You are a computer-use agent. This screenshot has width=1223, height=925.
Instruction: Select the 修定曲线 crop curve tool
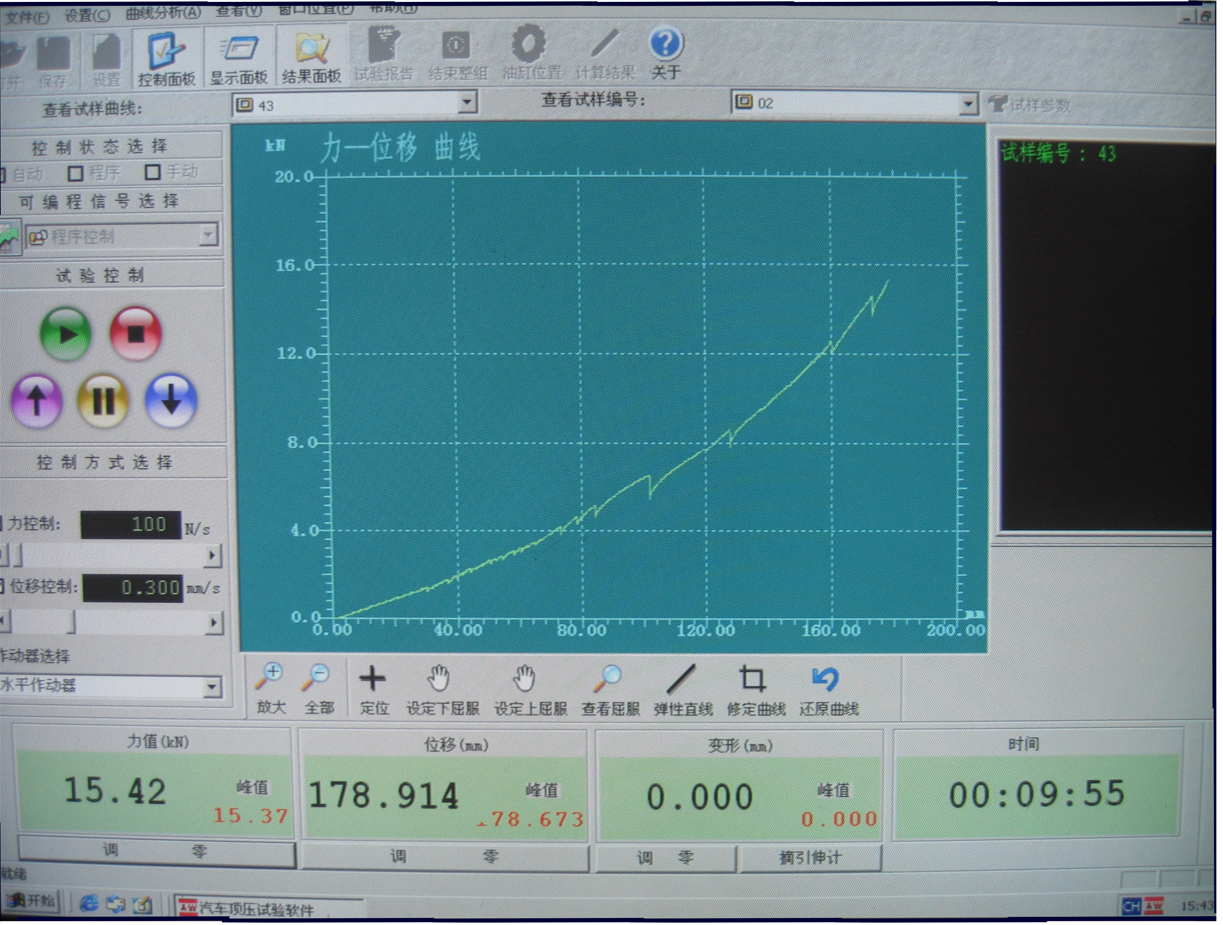coord(752,680)
